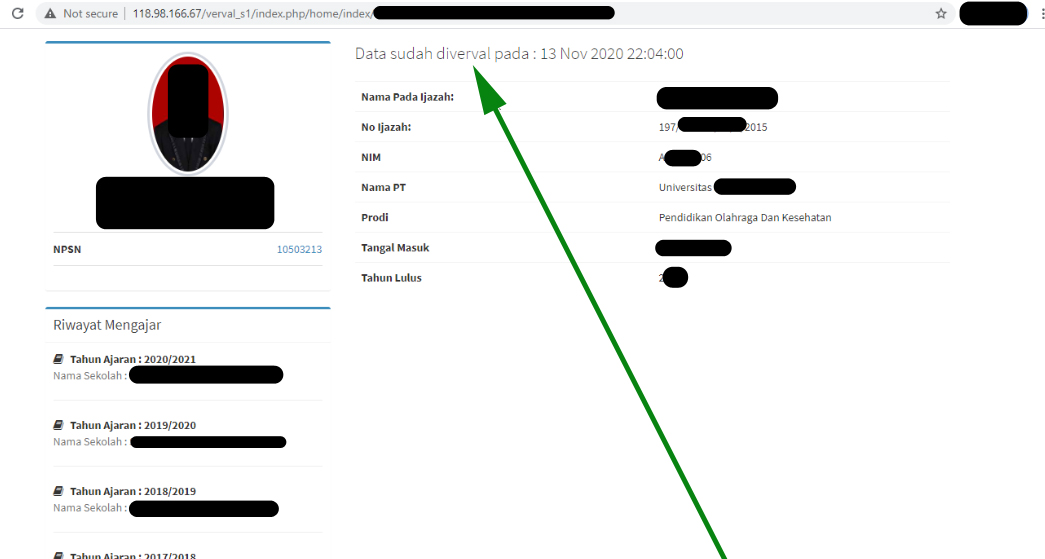Open the browser menu three-dots icon
Viewport: 1045px width, 559px height.
[x=1042, y=13]
